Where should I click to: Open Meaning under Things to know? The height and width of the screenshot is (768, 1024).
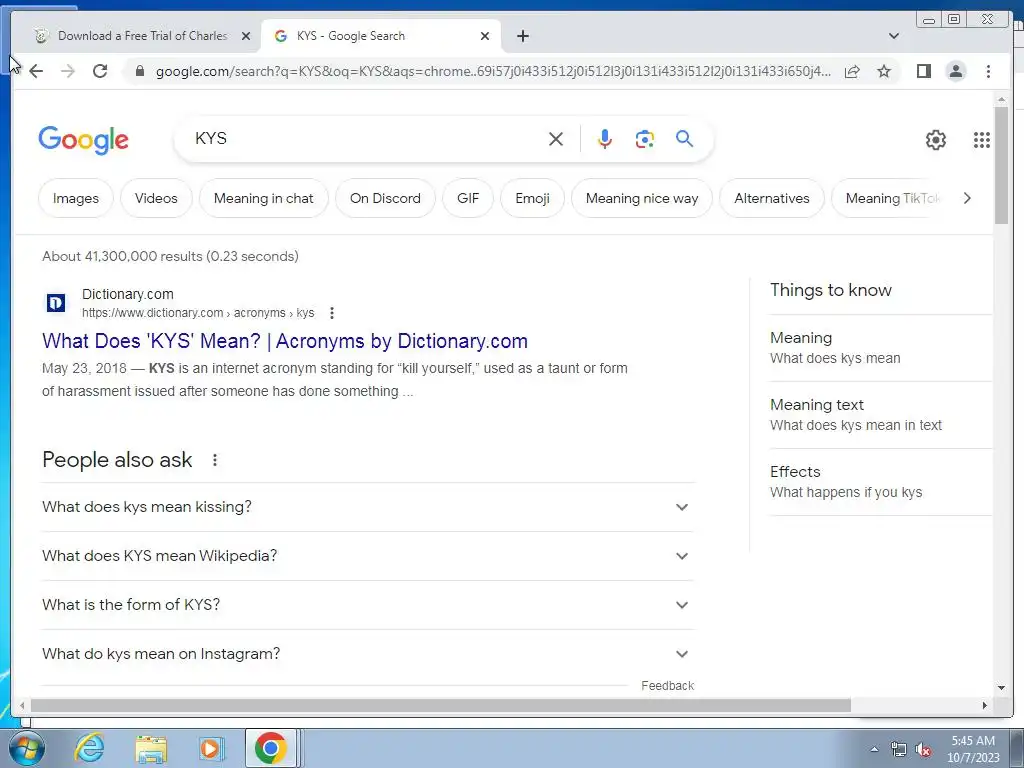coord(880,348)
